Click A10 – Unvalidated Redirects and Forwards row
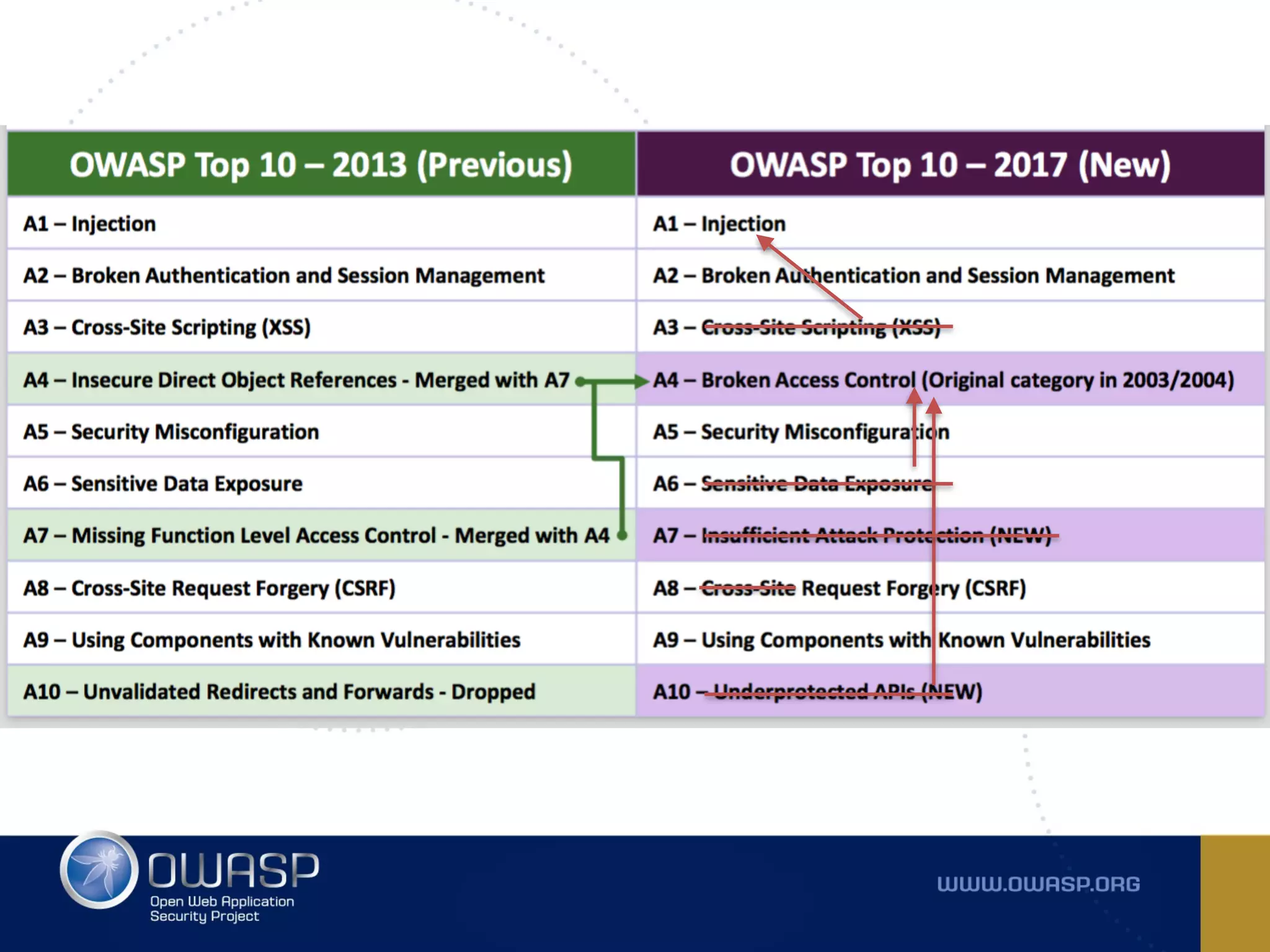Image resolution: width=1270 pixels, height=952 pixels. coord(279,692)
